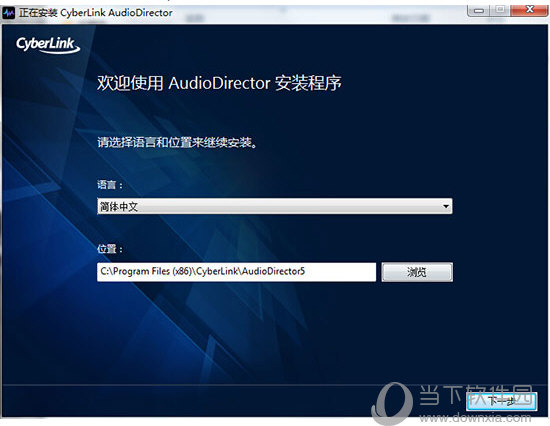Click the 浏览 browse button

(x=417, y=272)
